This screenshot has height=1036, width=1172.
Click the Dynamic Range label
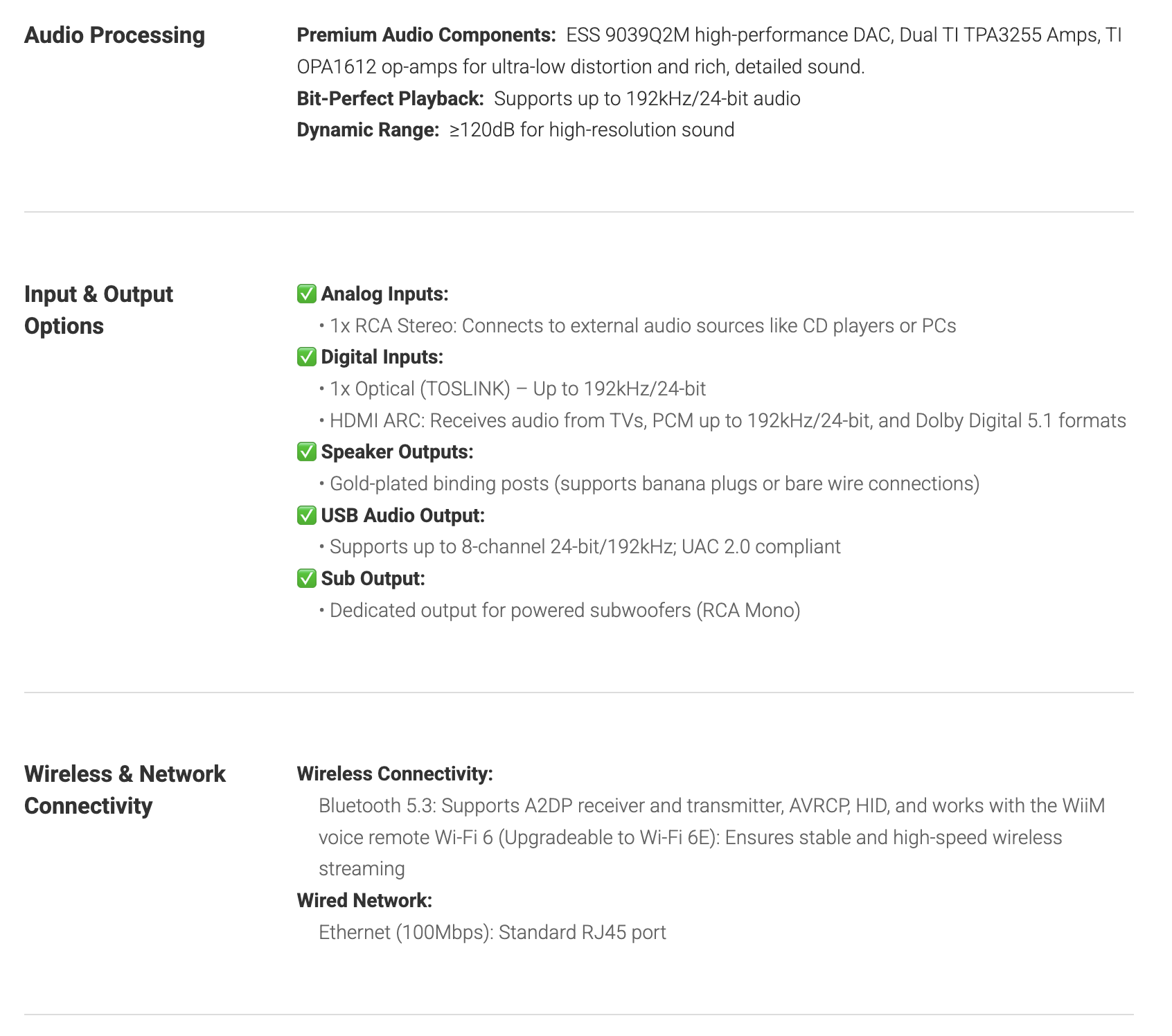[x=368, y=130]
